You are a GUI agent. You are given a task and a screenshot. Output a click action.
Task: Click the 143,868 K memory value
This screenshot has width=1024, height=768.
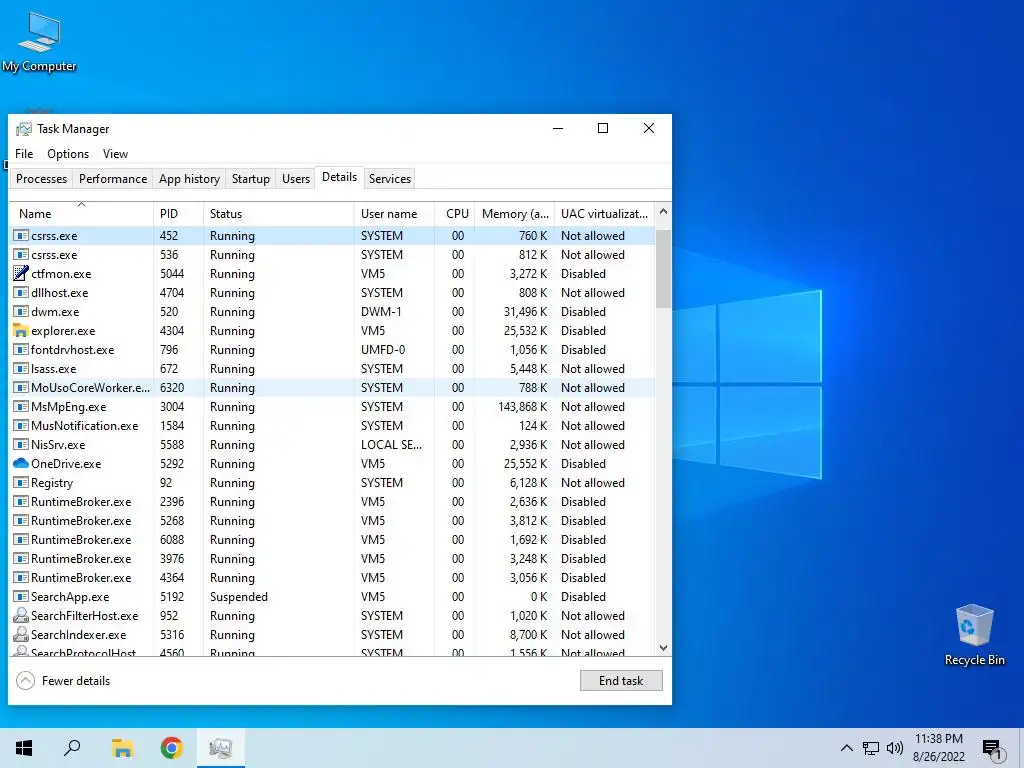pyautogui.click(x=522, y=406)
